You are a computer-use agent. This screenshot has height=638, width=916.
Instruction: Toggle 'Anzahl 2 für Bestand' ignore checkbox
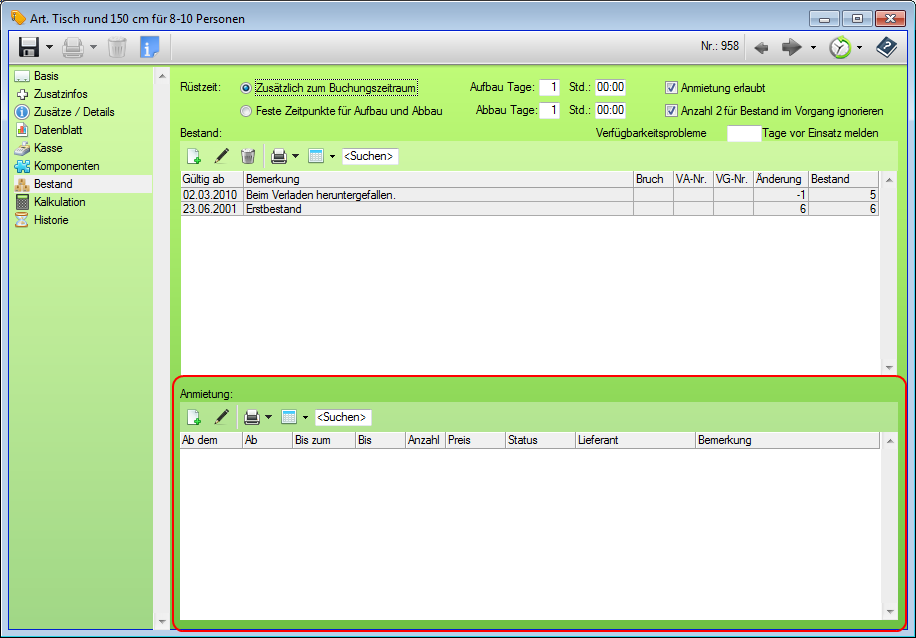[672, 111]
